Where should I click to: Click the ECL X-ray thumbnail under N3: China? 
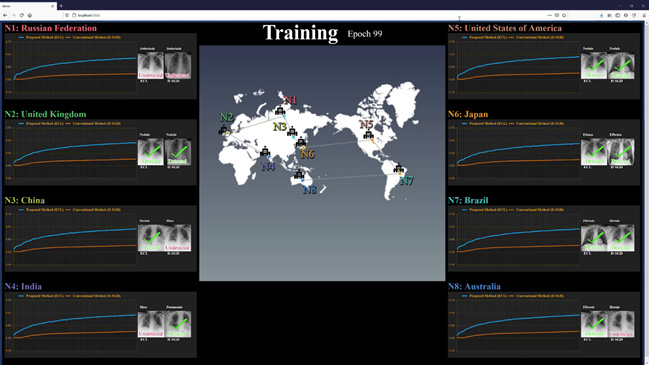[x=151, y=238]
